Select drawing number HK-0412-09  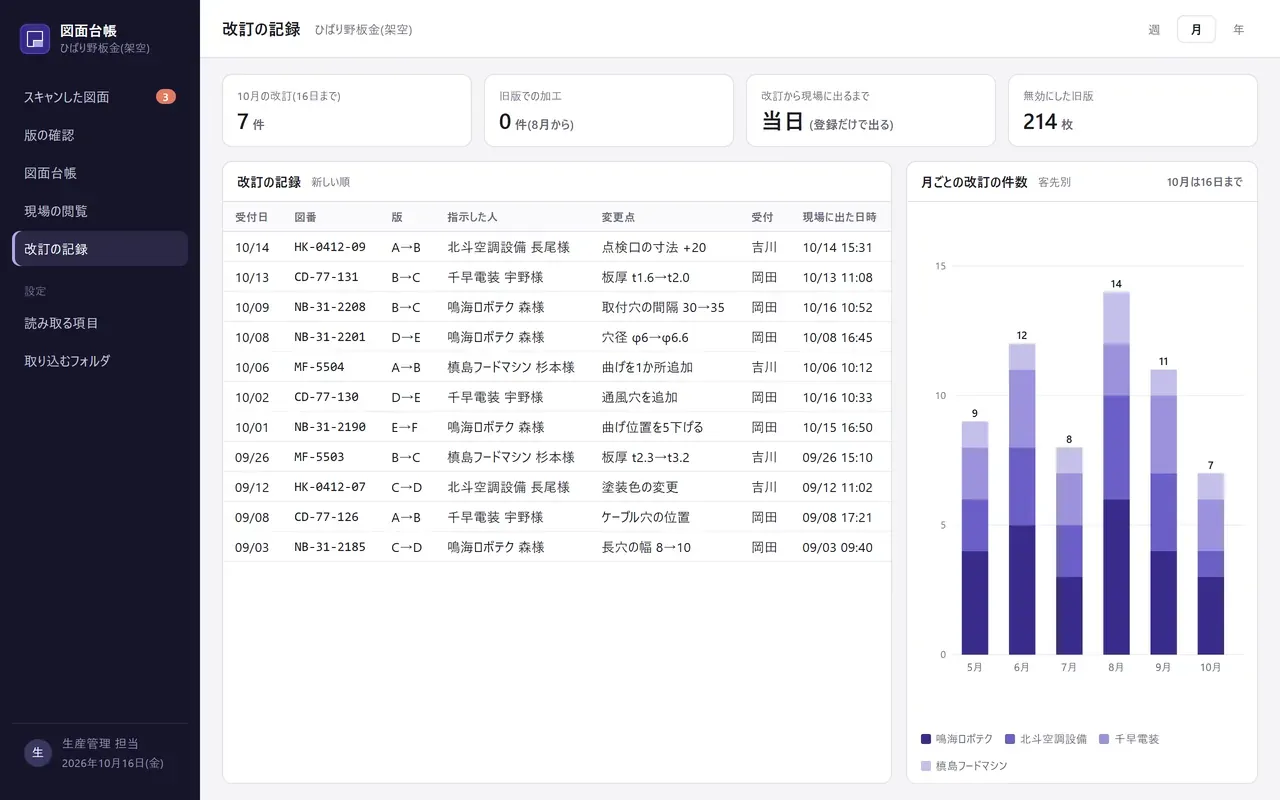coord(330,247)
